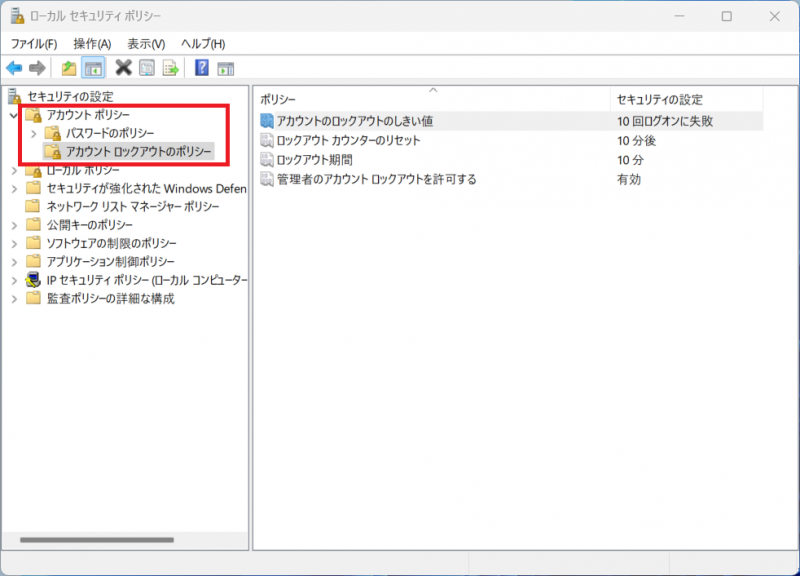Image resolution: width=800 pixels, height=576 pixels.
Task: Click the 10 回ログオンに失敗 value
Action: (665, 121)
